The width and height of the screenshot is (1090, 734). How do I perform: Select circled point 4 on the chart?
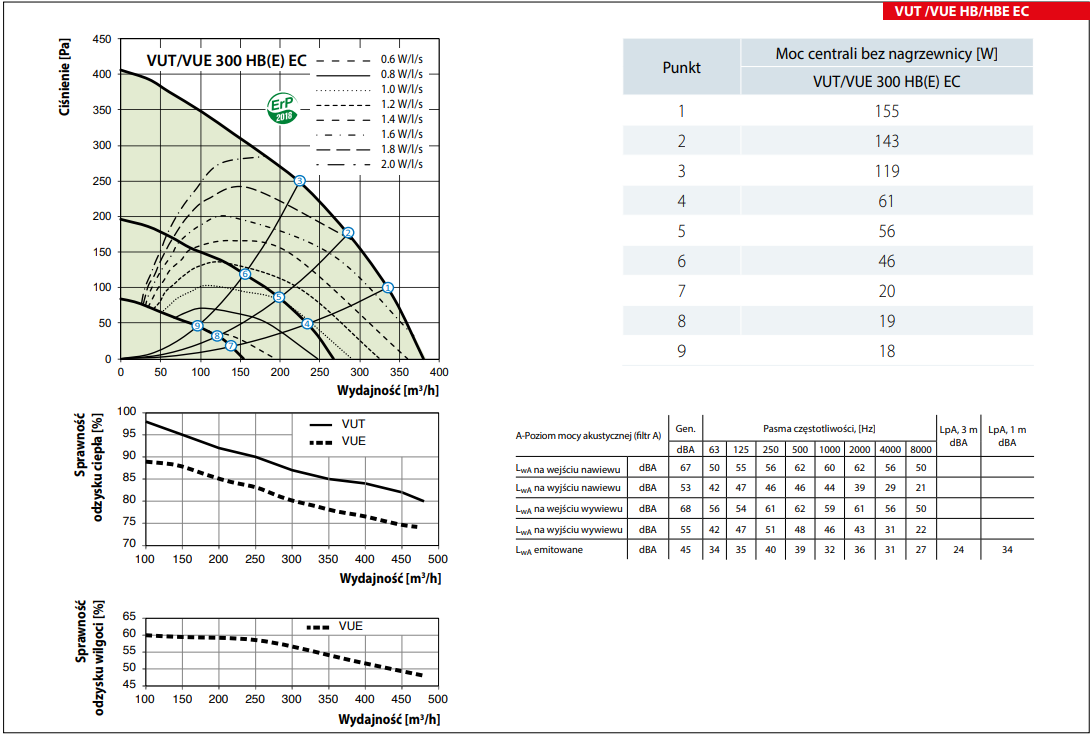[x=307, y=324]
